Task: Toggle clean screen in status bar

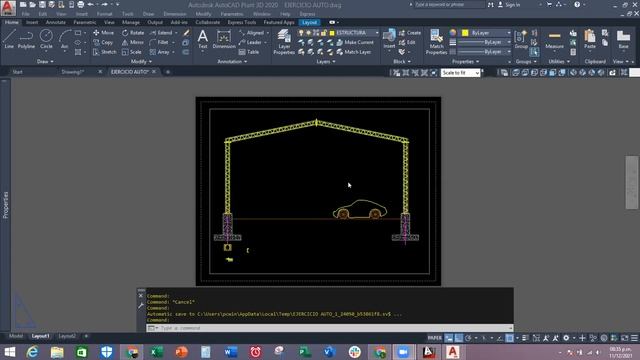Action: pyautogui.click(x=624, y=338)
